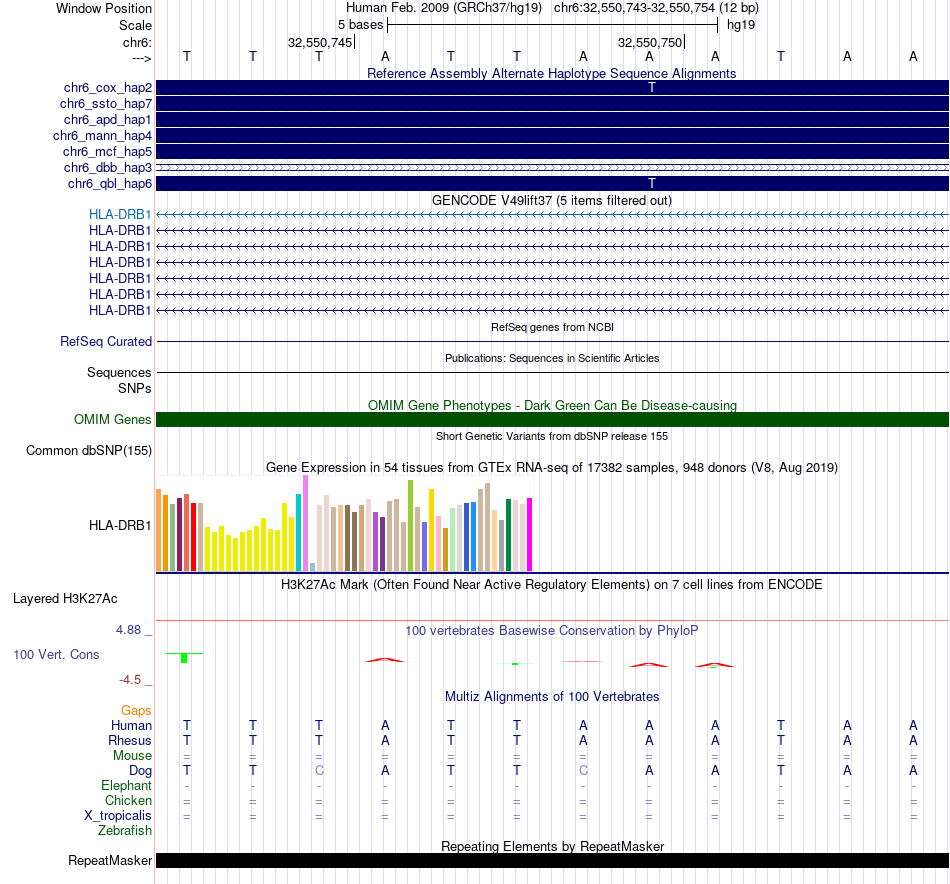This screenshot has width=950, height=884.
Task: Click the T mismatch in chr6_qbl_hap6 alignment
Action: click(652, 183)
